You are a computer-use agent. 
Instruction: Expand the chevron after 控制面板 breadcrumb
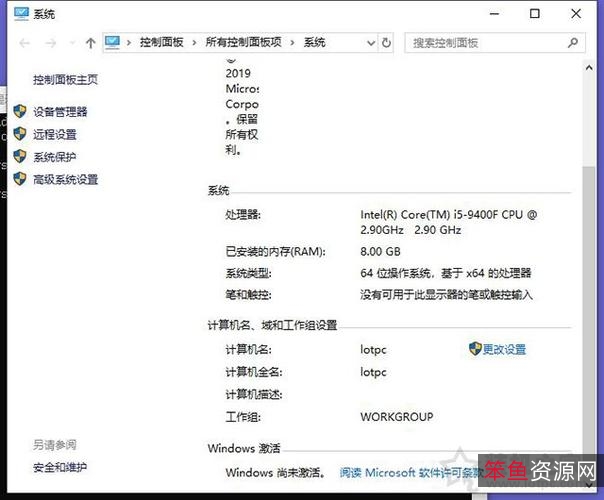(x=194, y=43)
